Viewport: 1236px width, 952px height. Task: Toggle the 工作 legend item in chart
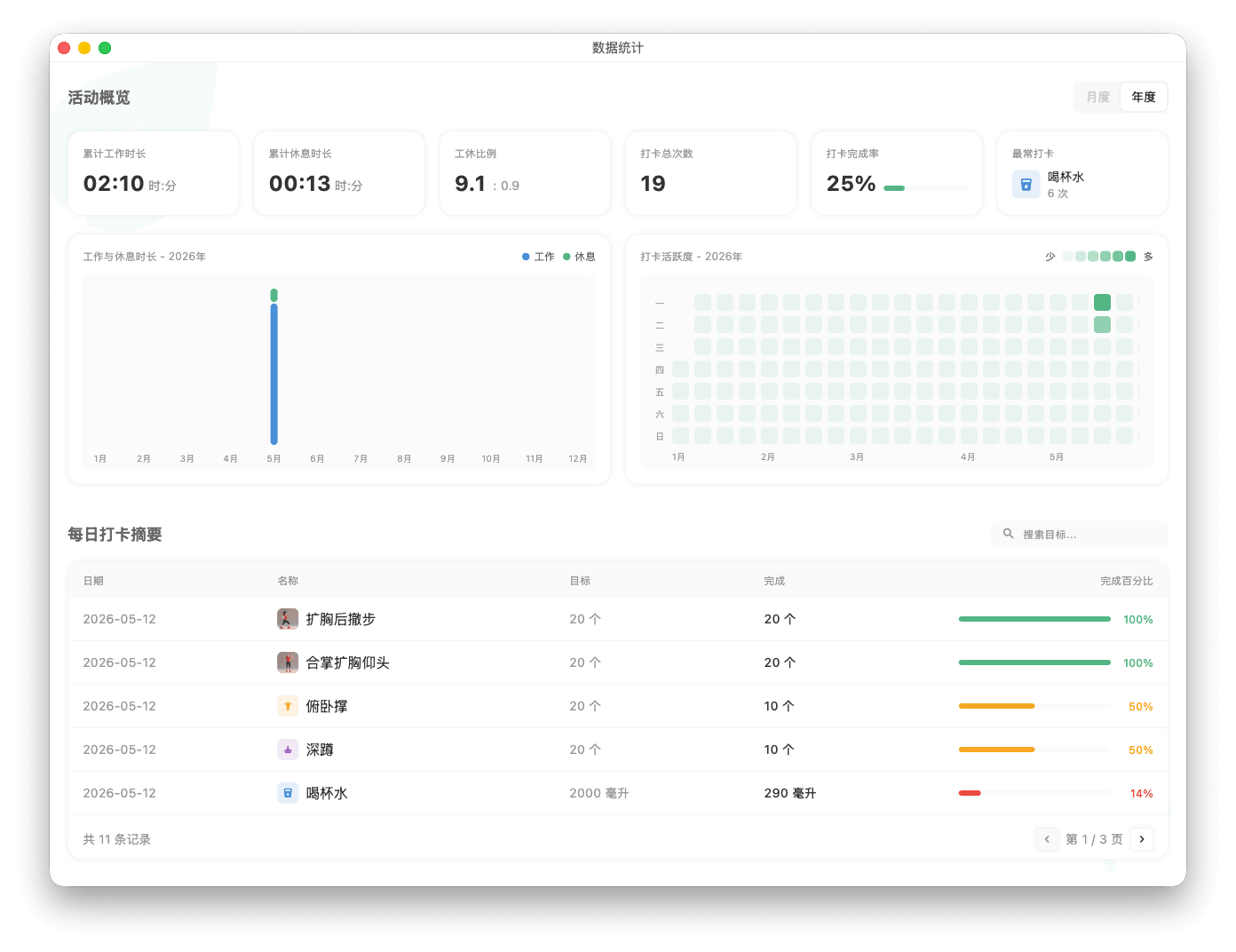tap(538, 257)
